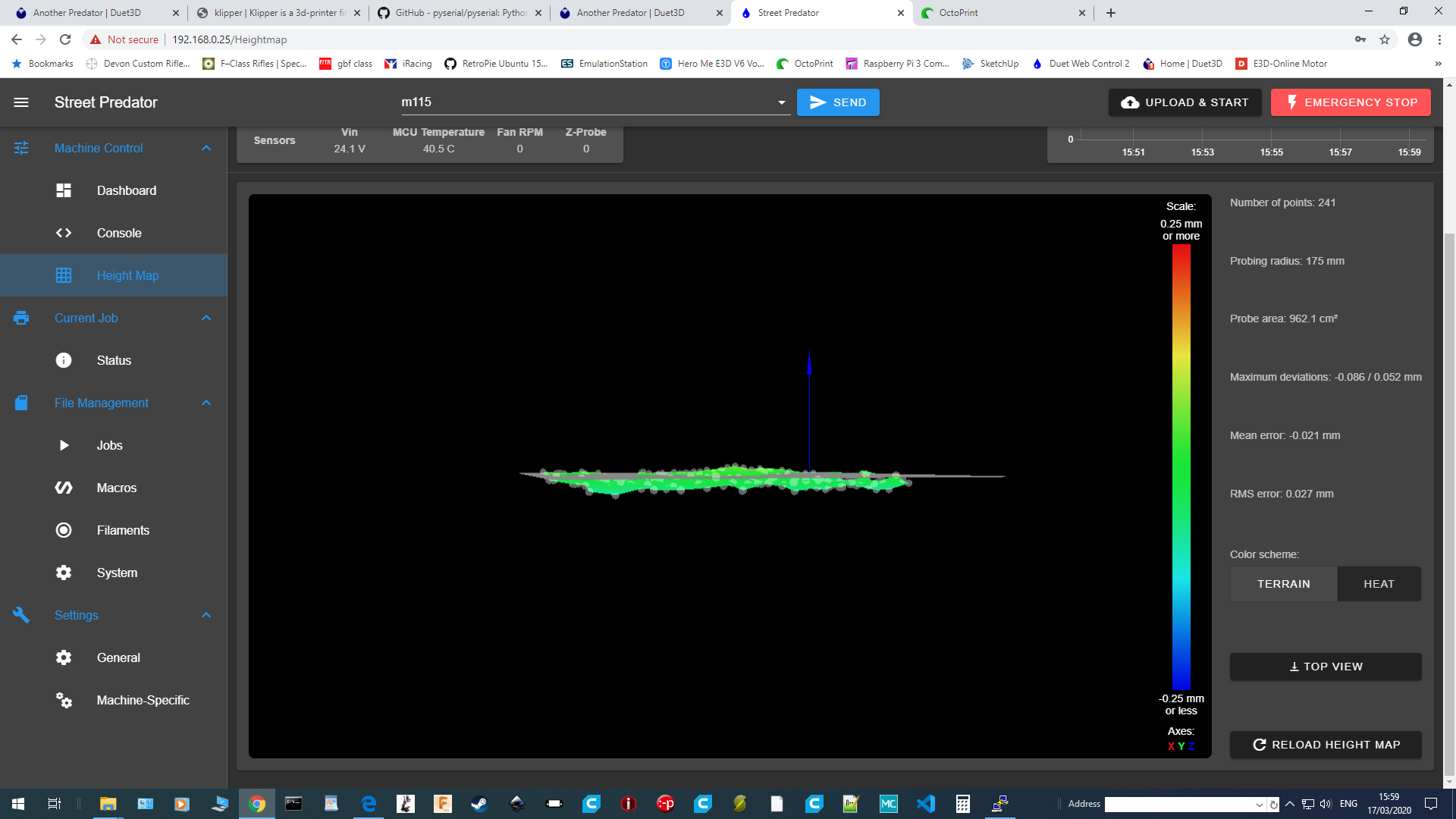Click the General settings gear icon
The height and width of the screenshot is (819, 1456).
pyautogui.click(x=64, y=657)
